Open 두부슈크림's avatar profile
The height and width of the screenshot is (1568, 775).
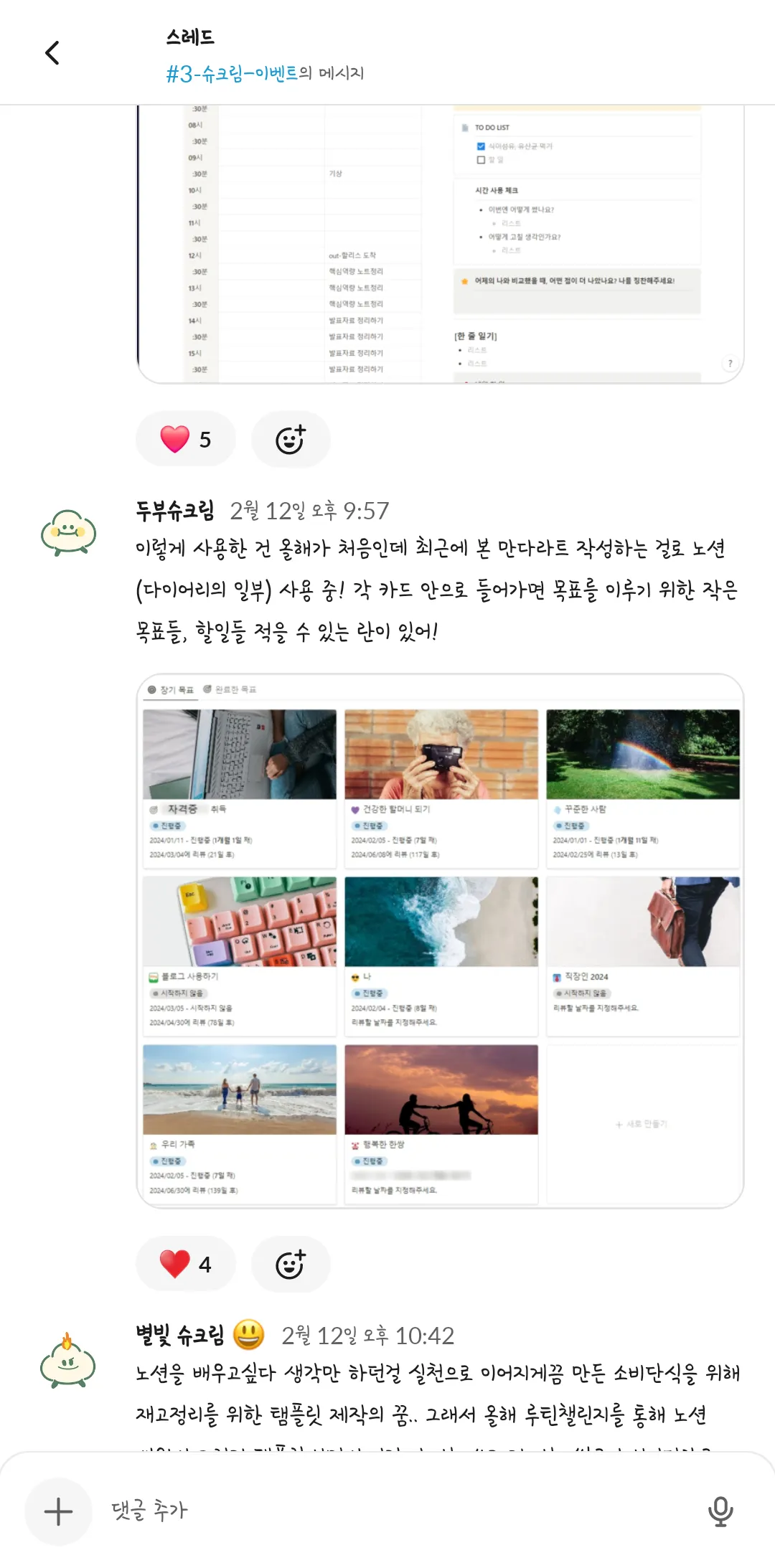pyautogui.click(x=69, y=532)
